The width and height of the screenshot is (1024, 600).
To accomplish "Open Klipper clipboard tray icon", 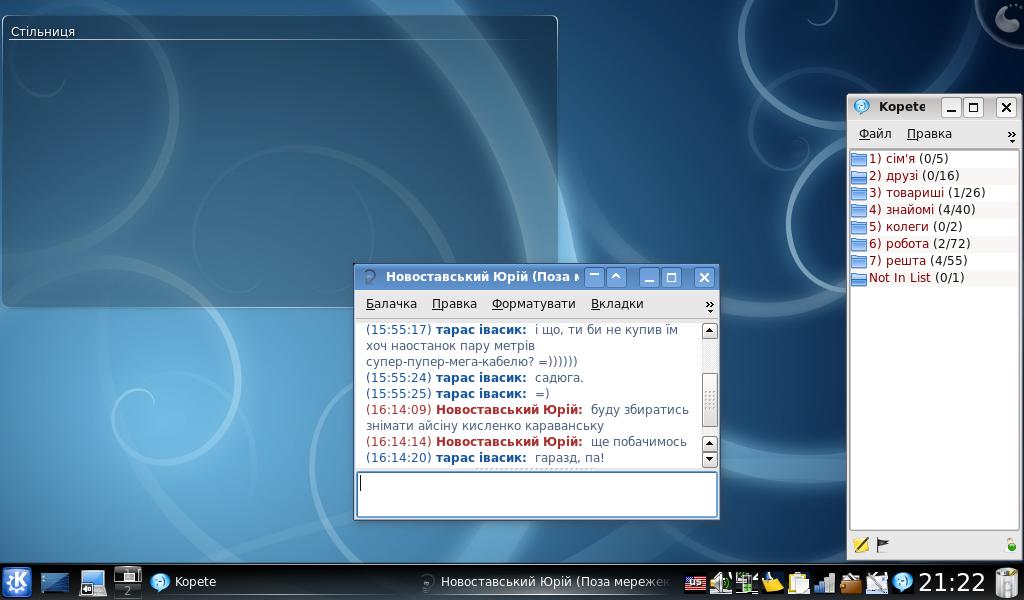I will (798, 582).
